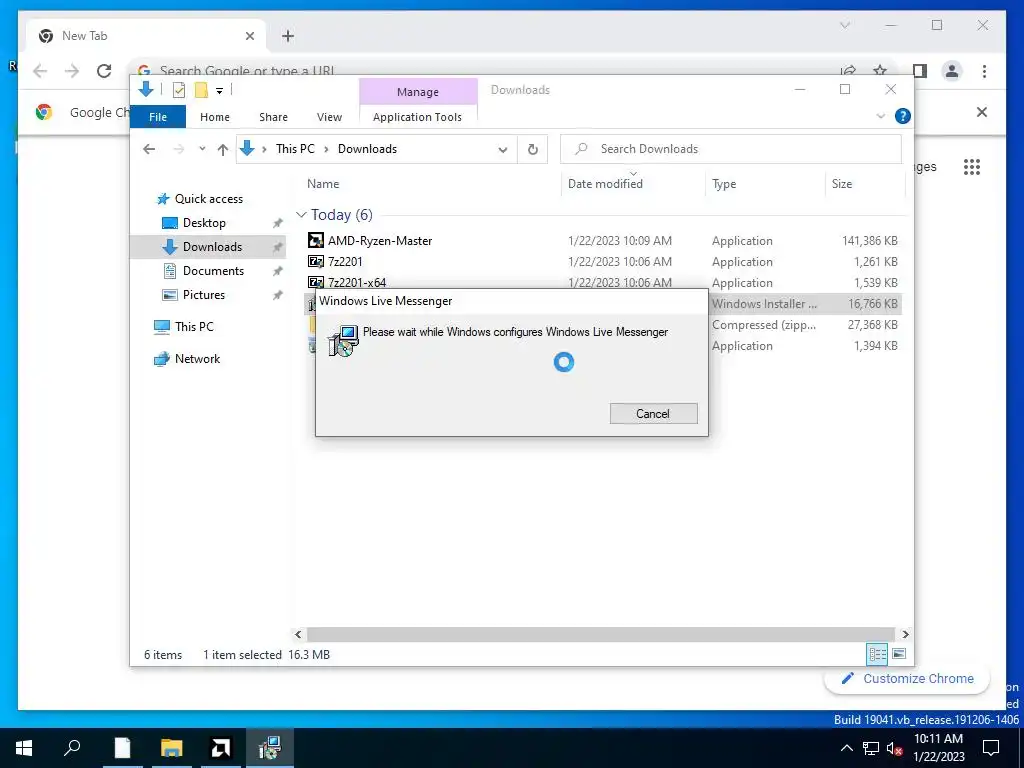Screen dimensions: 1024x768
Task: Click Downloads in address breadcrumb
Action: tap(367, 149)
